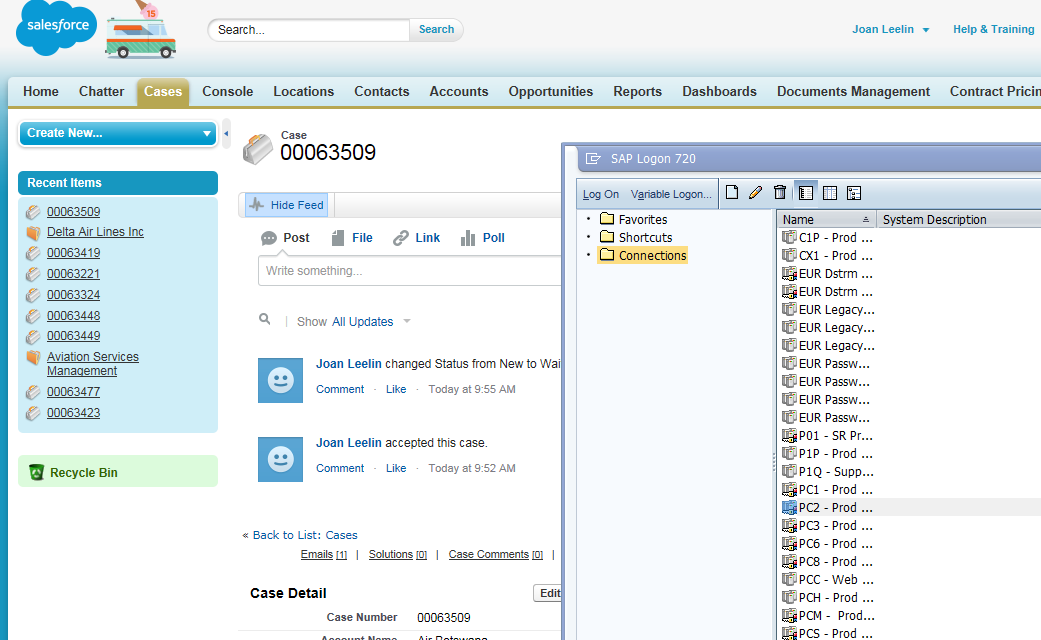The height and width of the screenshot is (640, 1041).
Task: Click the new connection blank-page icon
Action: point(732,193)
